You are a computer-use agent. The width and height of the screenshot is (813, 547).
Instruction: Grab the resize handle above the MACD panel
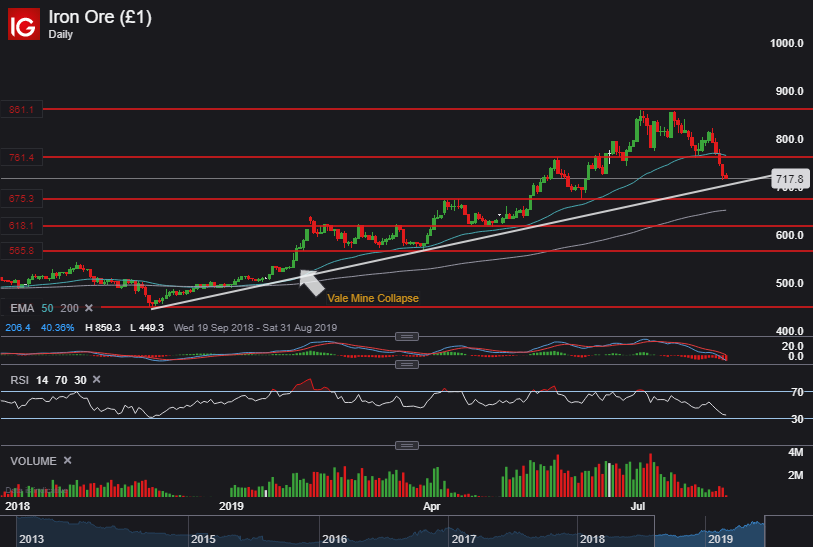pyautogui.click(x=406, y=336)
